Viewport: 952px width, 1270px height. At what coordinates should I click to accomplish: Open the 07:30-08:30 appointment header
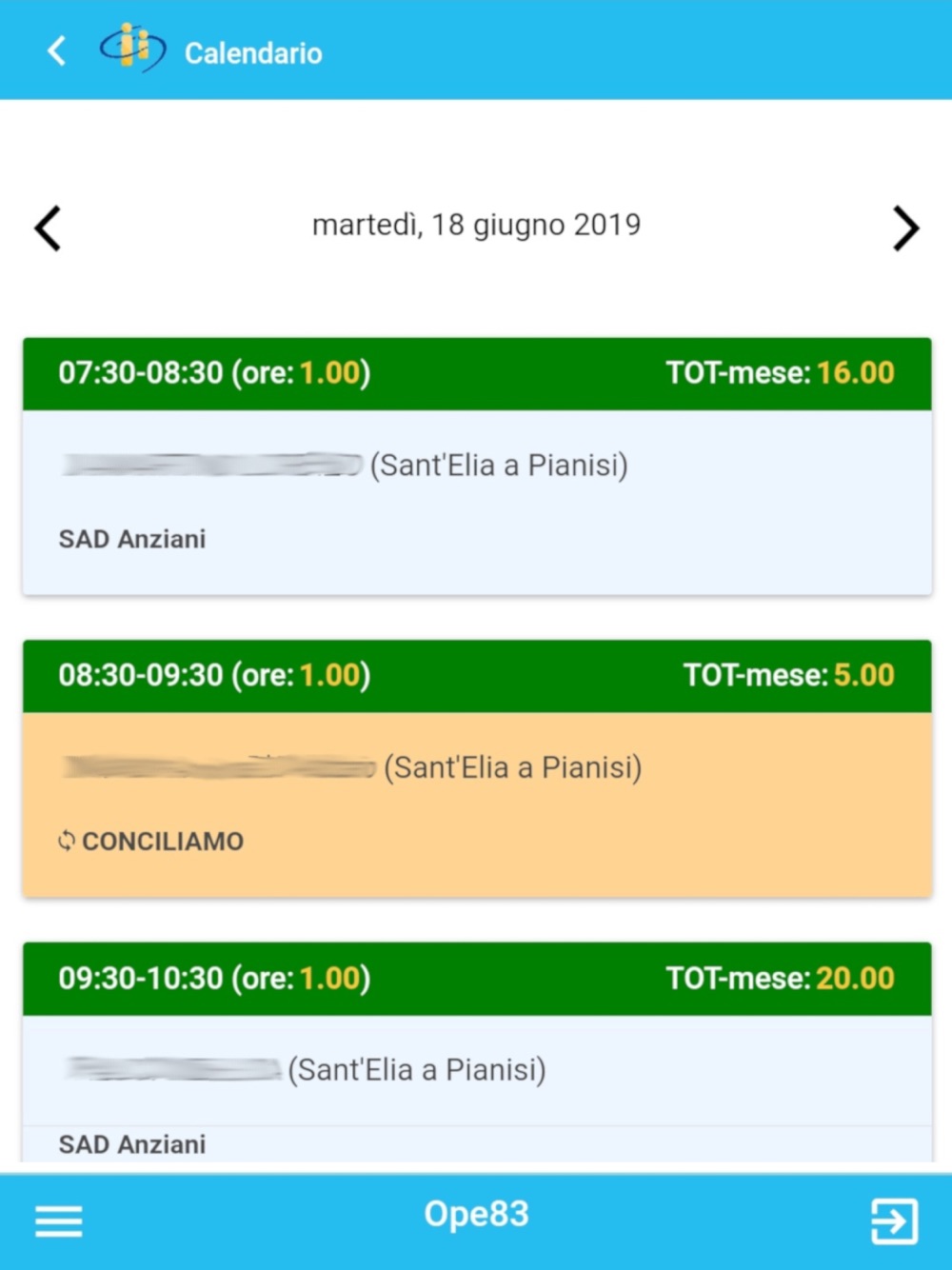[477, 373]
